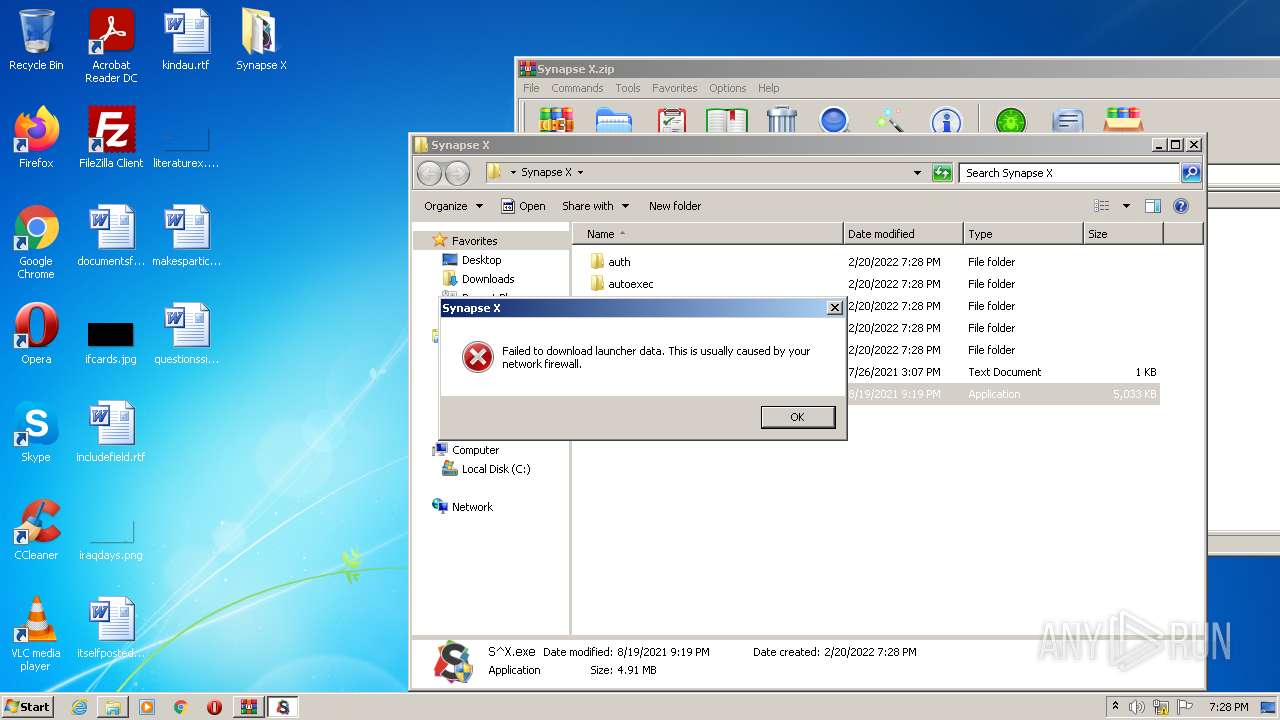Open Explorer help icon
The image size is (1280, 720).
click(1180, 206)
